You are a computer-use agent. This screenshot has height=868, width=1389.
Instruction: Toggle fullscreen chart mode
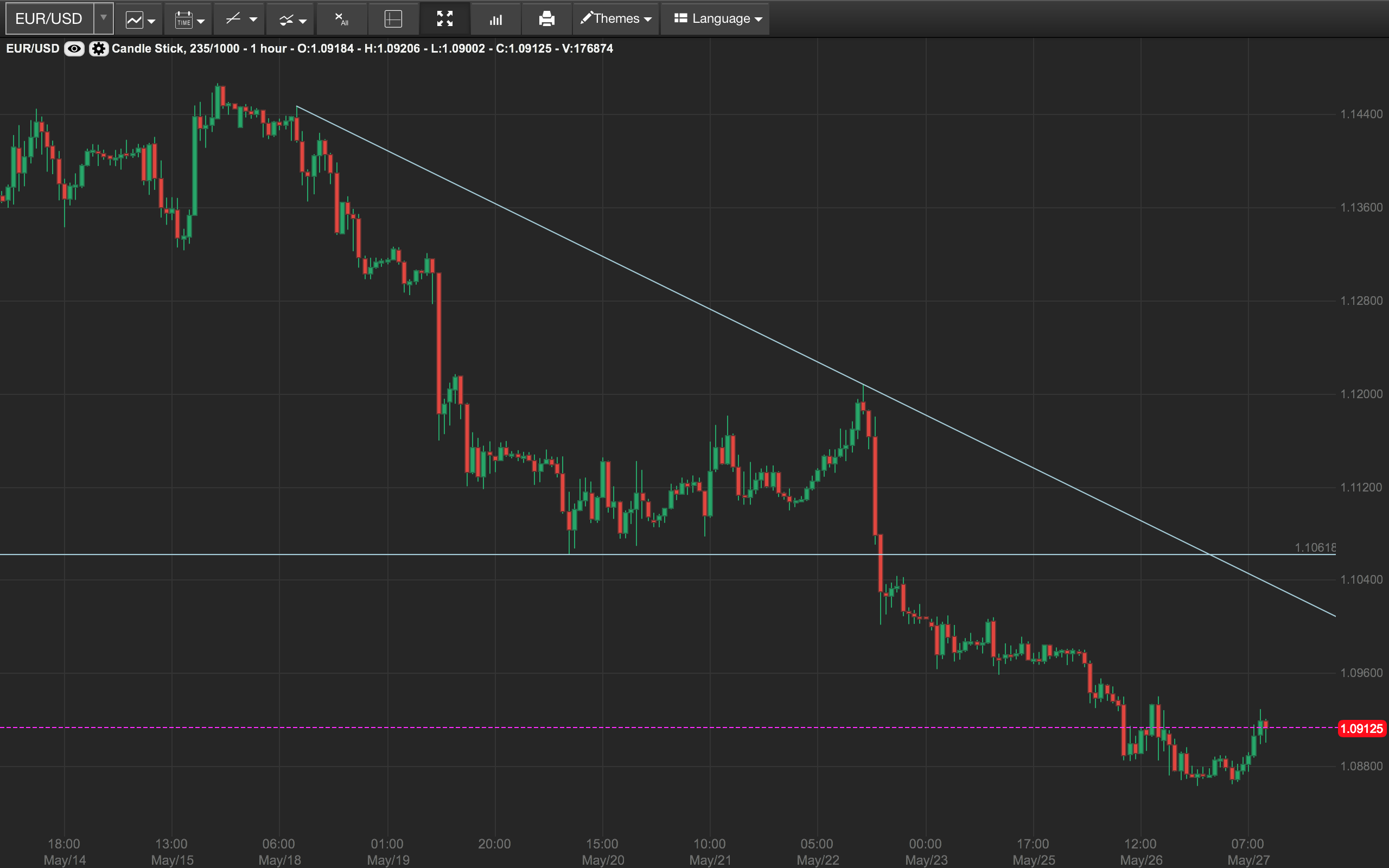(445, 20)
